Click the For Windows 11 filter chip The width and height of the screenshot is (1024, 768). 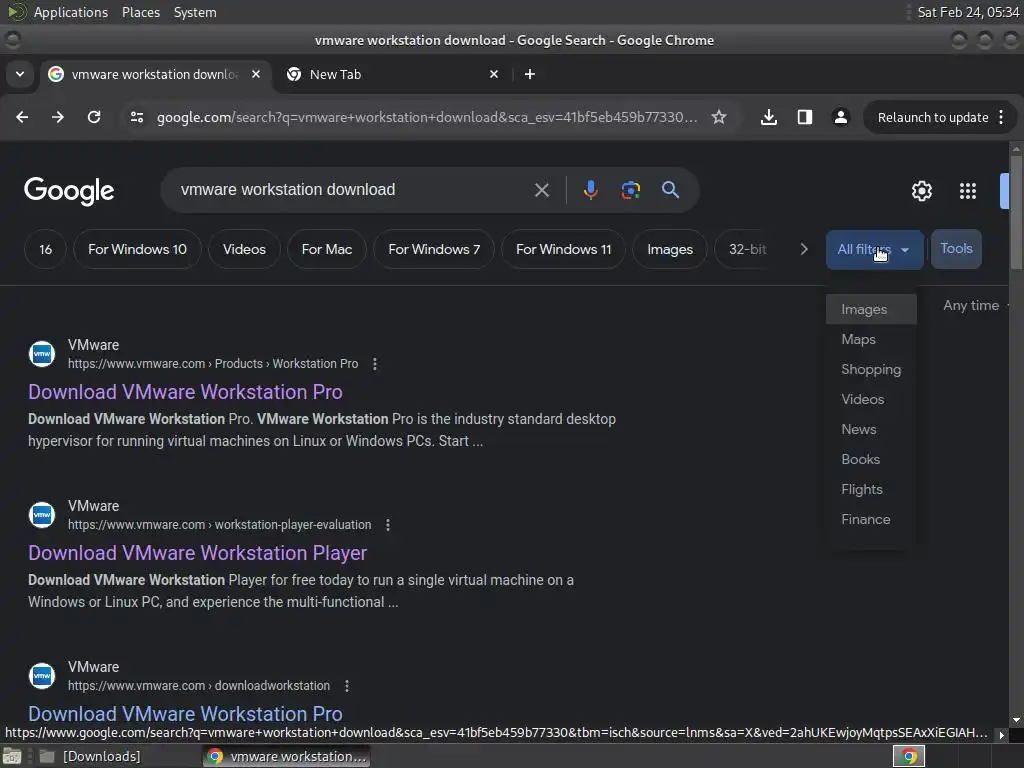[x=564, y=249]
